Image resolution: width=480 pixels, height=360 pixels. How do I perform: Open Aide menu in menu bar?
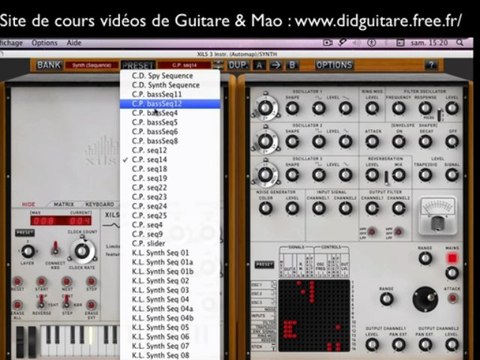pyautogui.click(x=74, y=43)
